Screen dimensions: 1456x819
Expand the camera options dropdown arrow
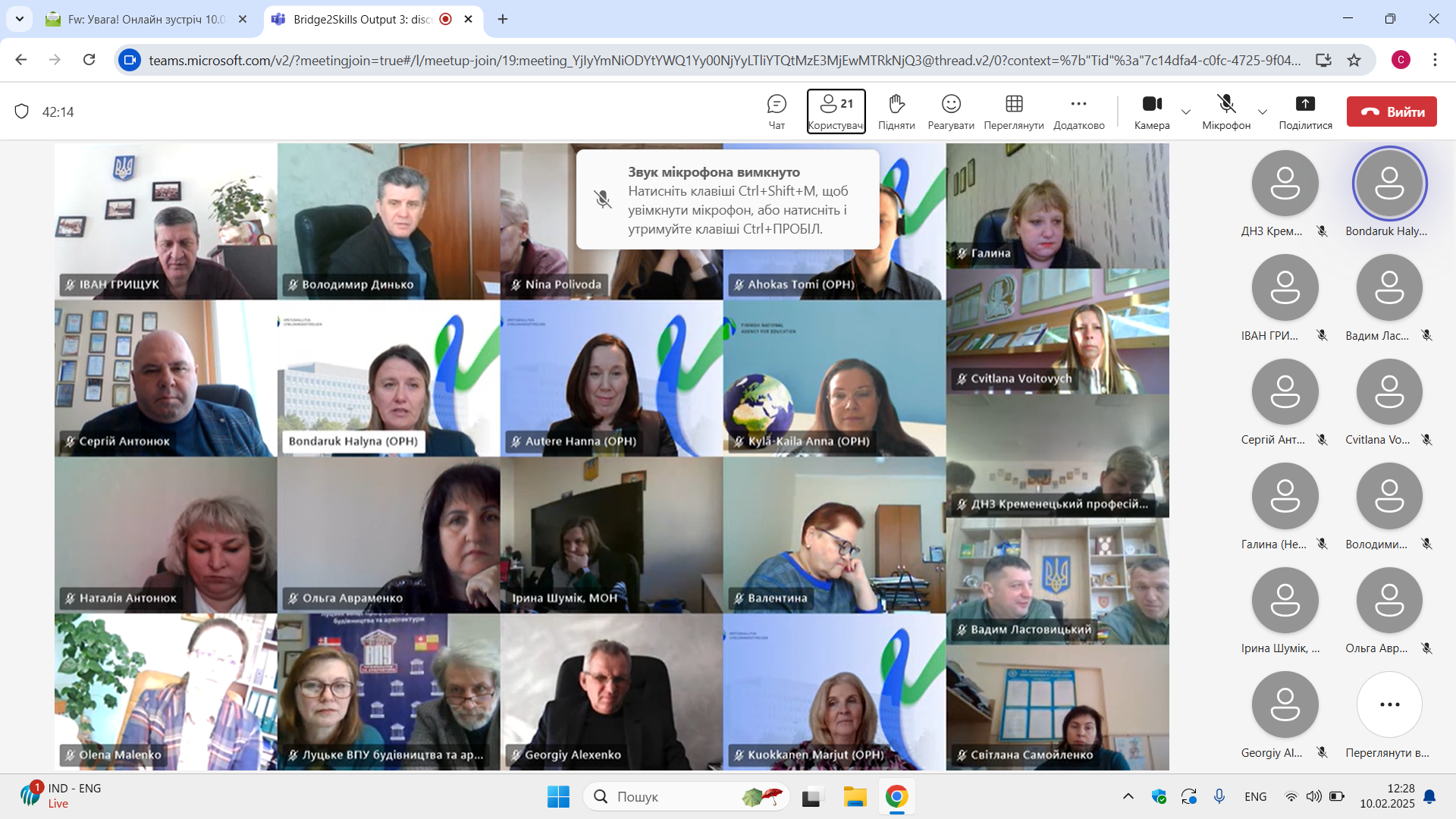coord(1186,111)
